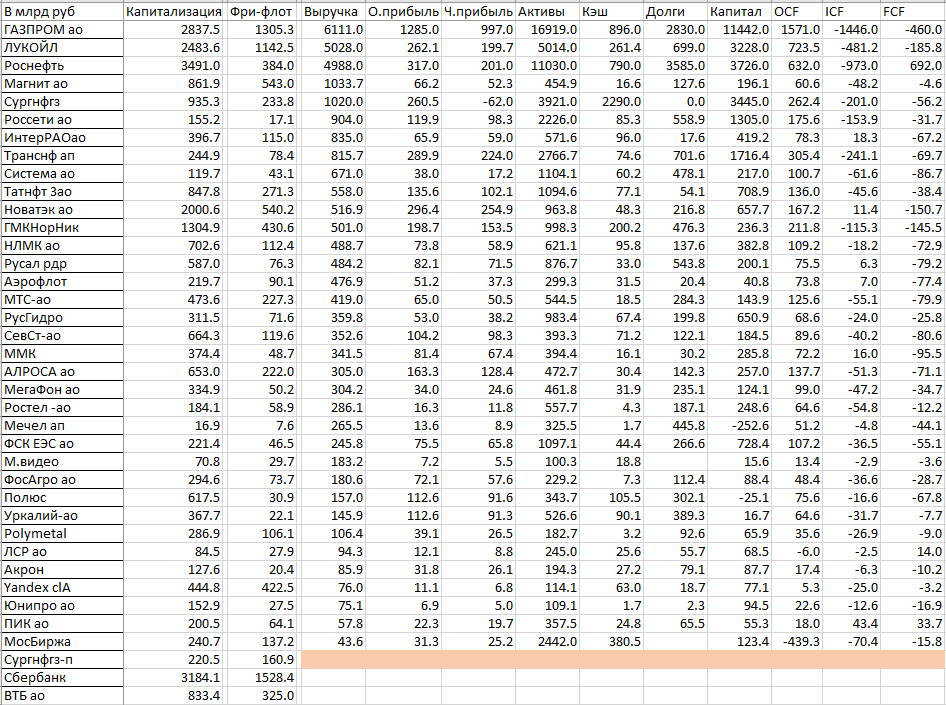The height and width of the screenshot is (705, 946).
Task: Click the 'Polymetal' row label
Action: [x=62, y=534]
